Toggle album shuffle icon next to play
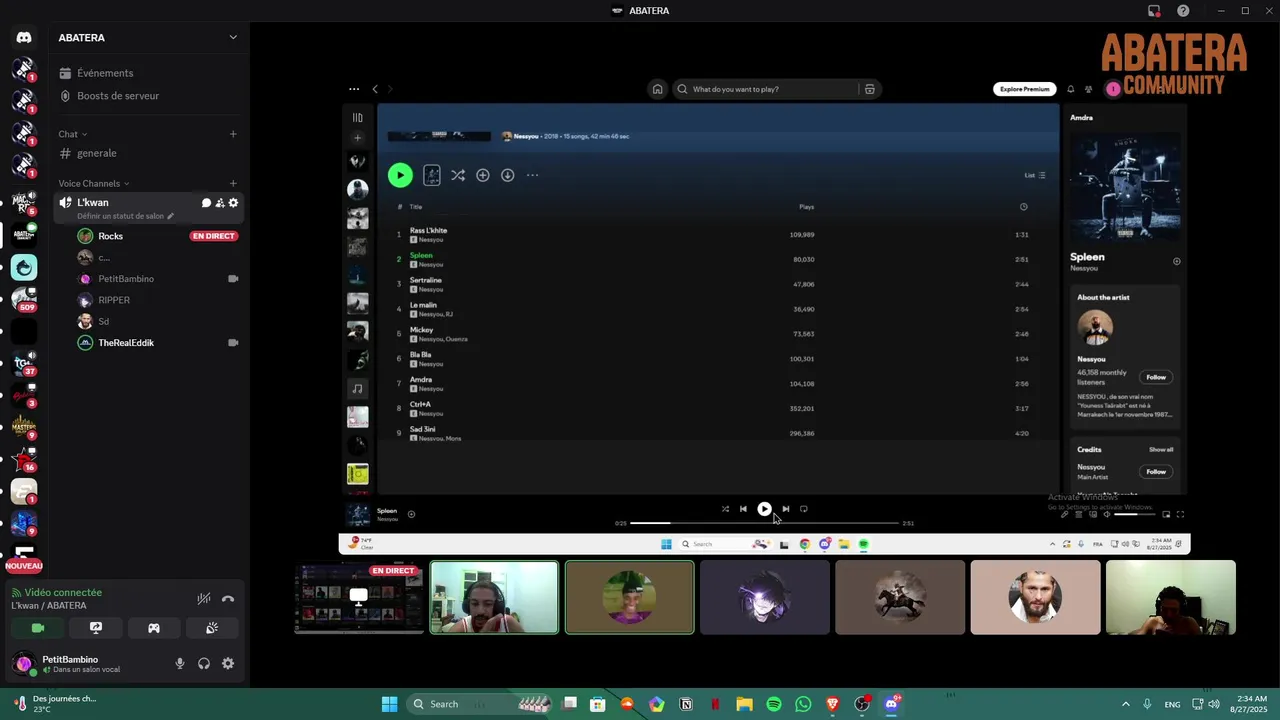Image resolution: width=1280 pixels, height=720 pixels. 457,175
